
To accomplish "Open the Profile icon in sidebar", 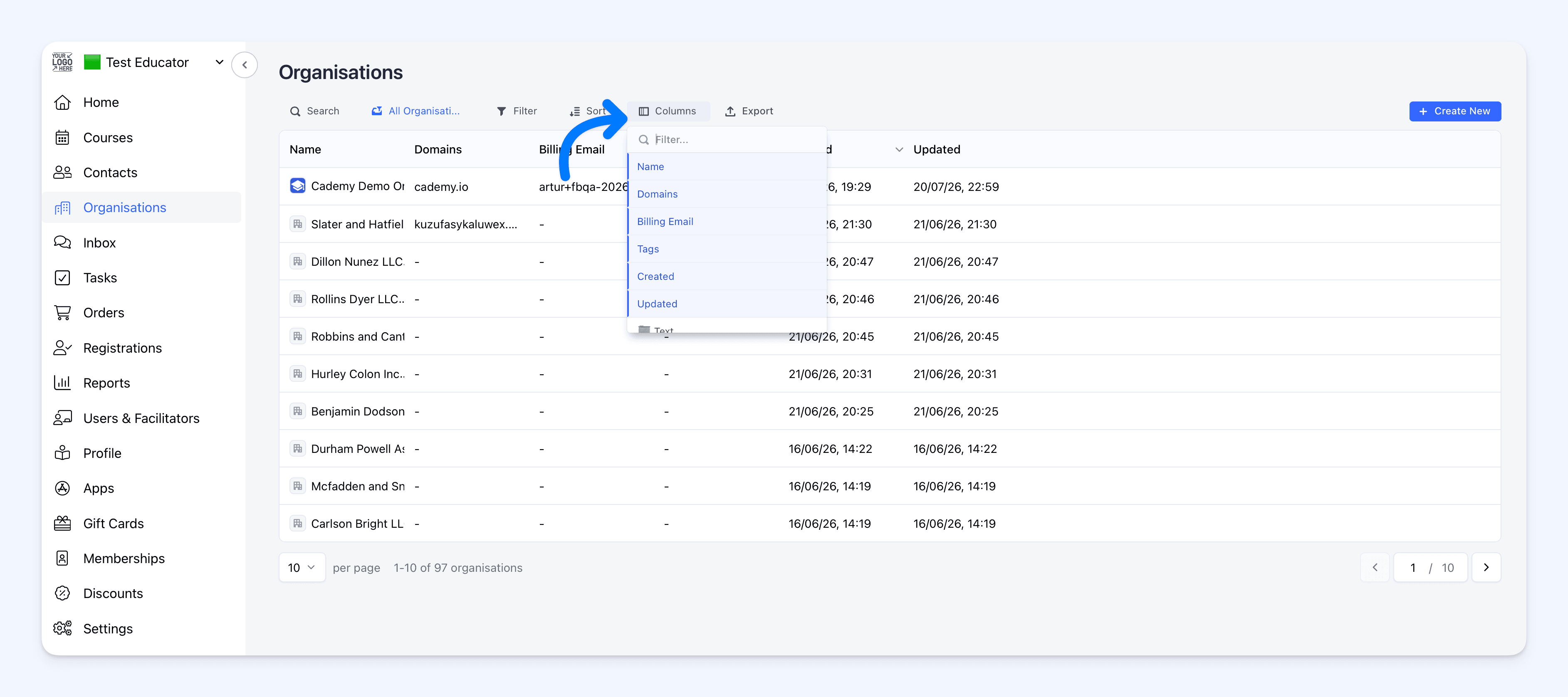I will click(62, 453).
